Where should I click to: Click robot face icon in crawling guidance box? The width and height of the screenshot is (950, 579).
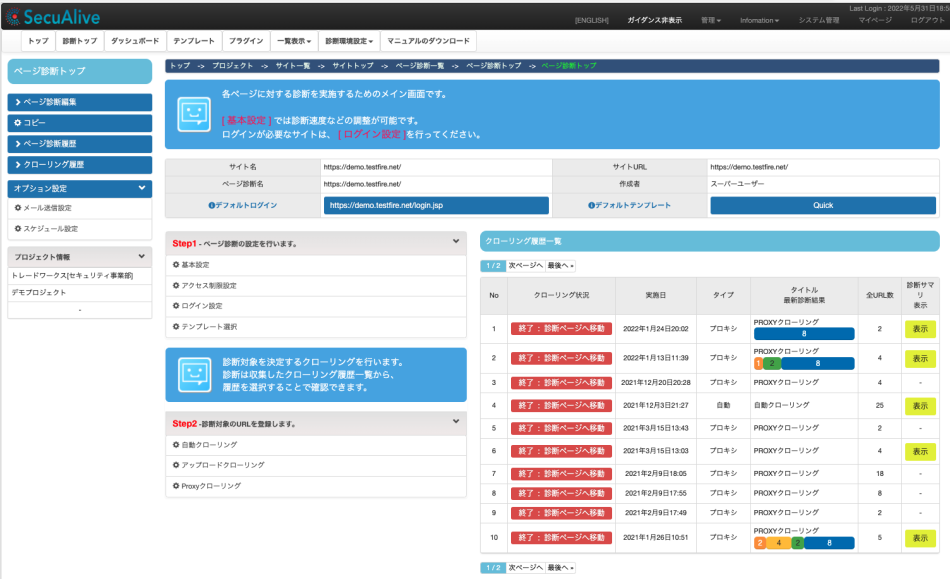pos(194,374)
